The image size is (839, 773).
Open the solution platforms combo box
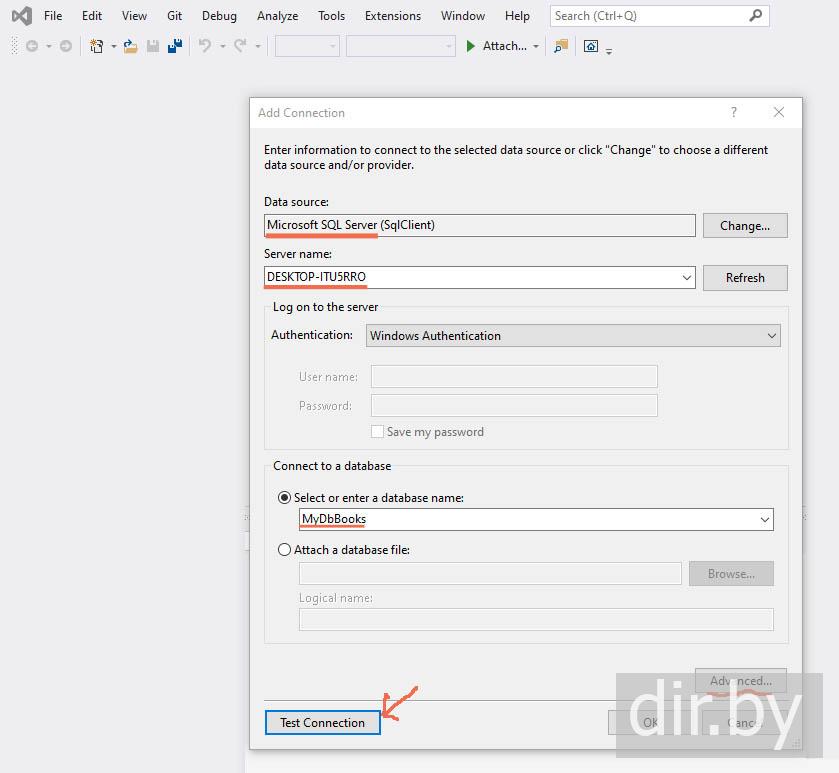[x=401, y=46]
